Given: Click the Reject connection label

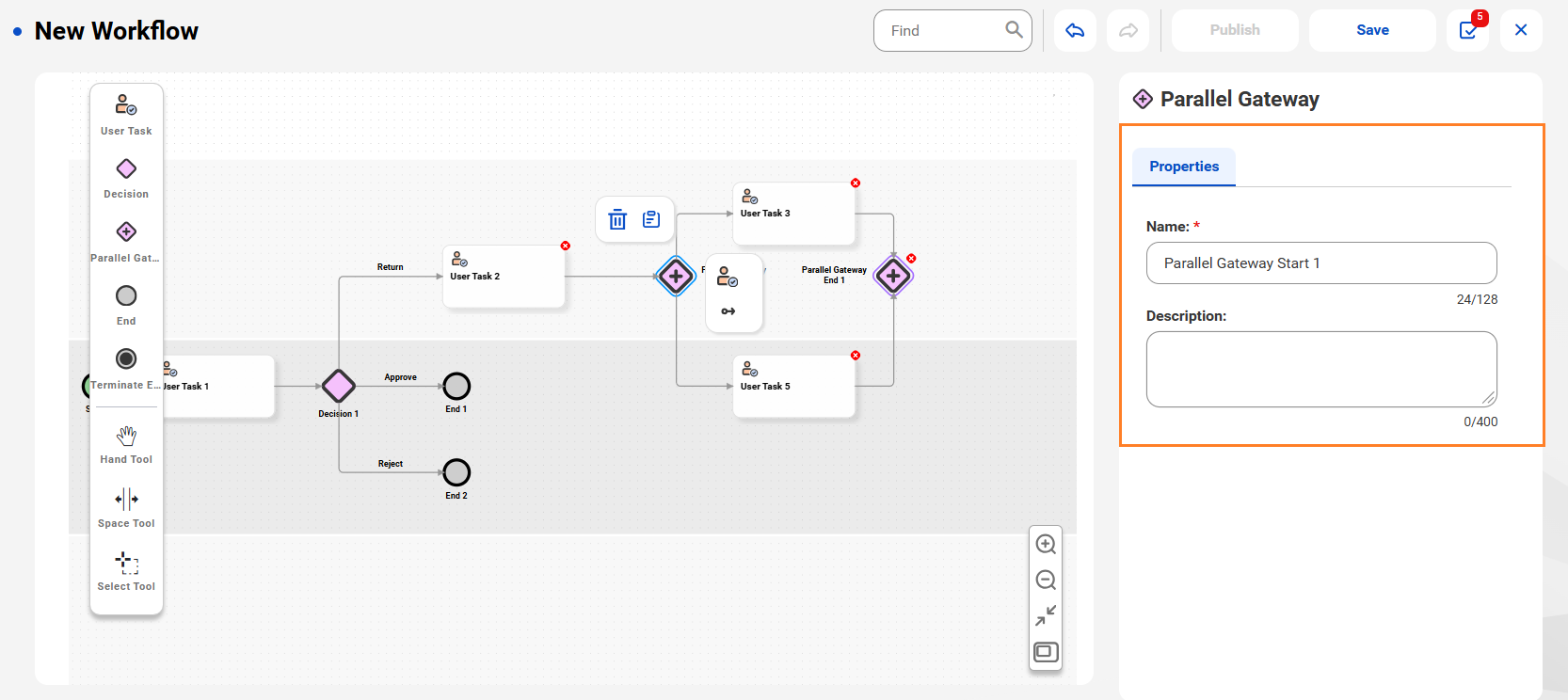Looking at the screenshot, I should [391, 464].
